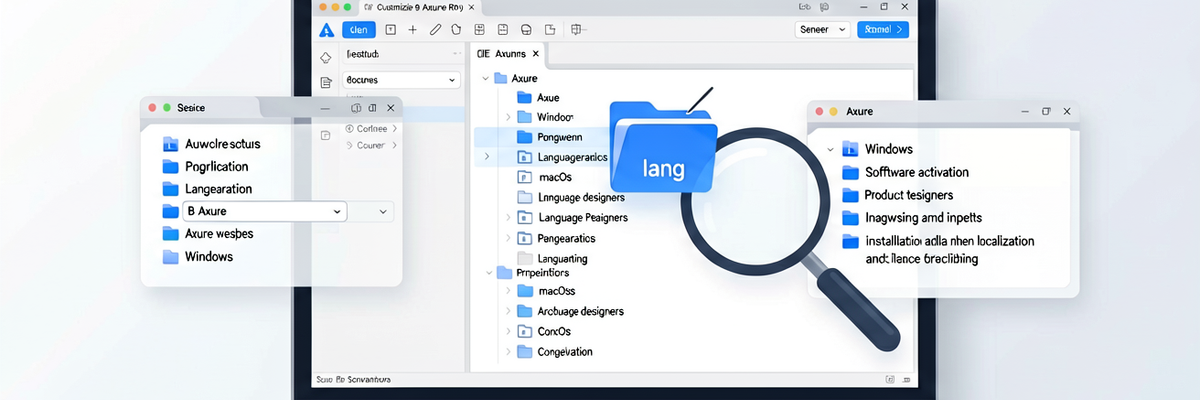Switch to the Axunns tab
Screen dimensions: 1200x400
point(508,54)
